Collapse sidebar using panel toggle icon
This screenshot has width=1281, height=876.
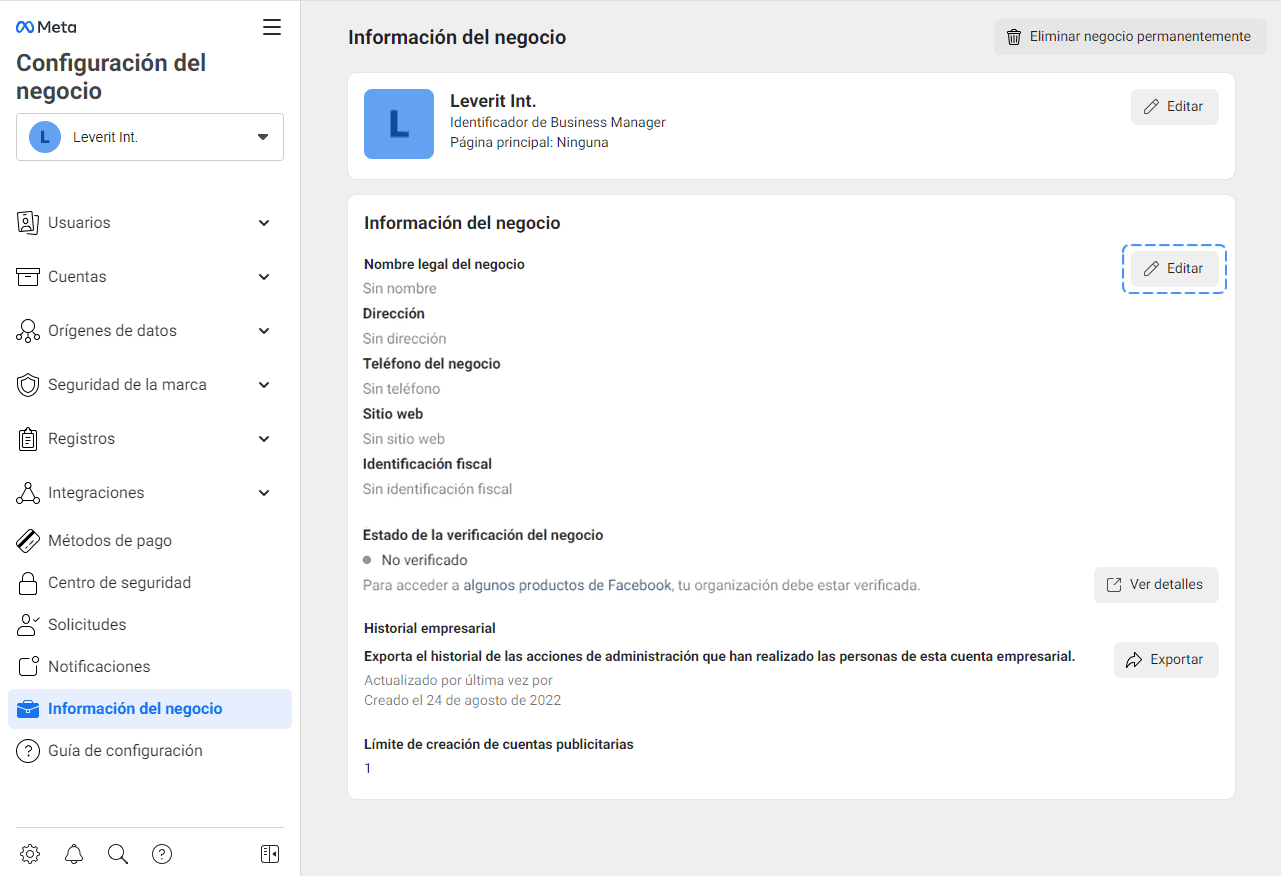pos(270,854)
